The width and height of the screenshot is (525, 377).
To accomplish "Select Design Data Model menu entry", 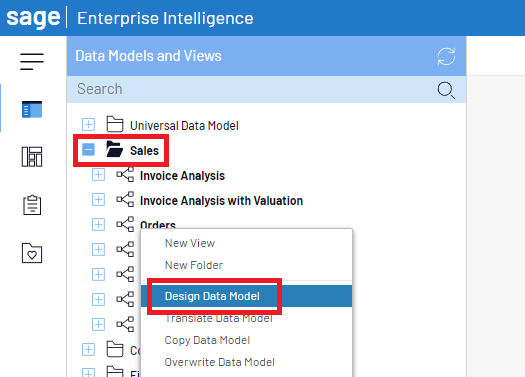I will click(246, 296).
